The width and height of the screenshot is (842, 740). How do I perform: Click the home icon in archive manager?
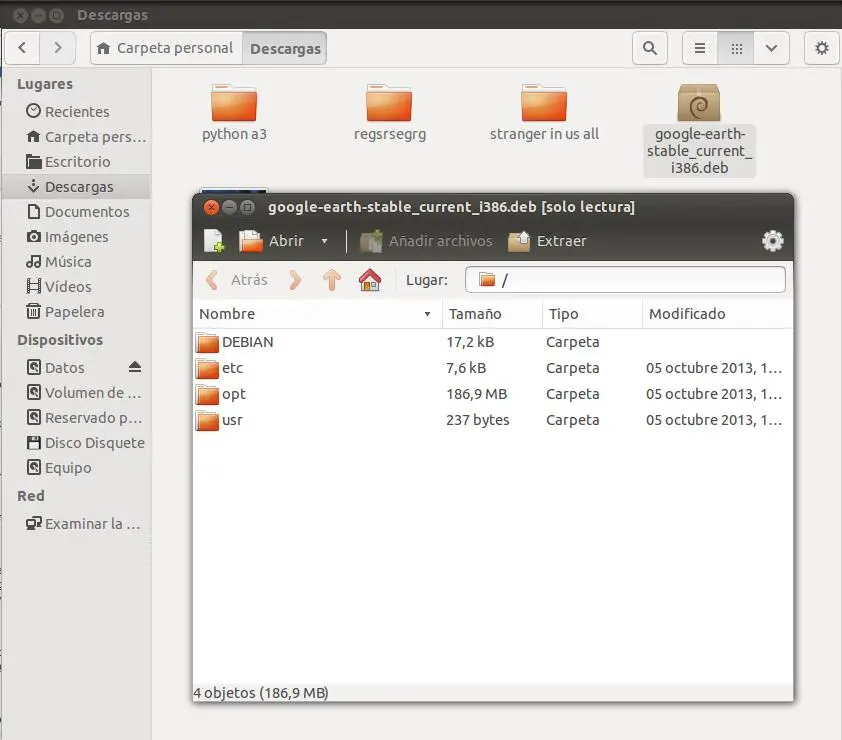click(370, 280)
